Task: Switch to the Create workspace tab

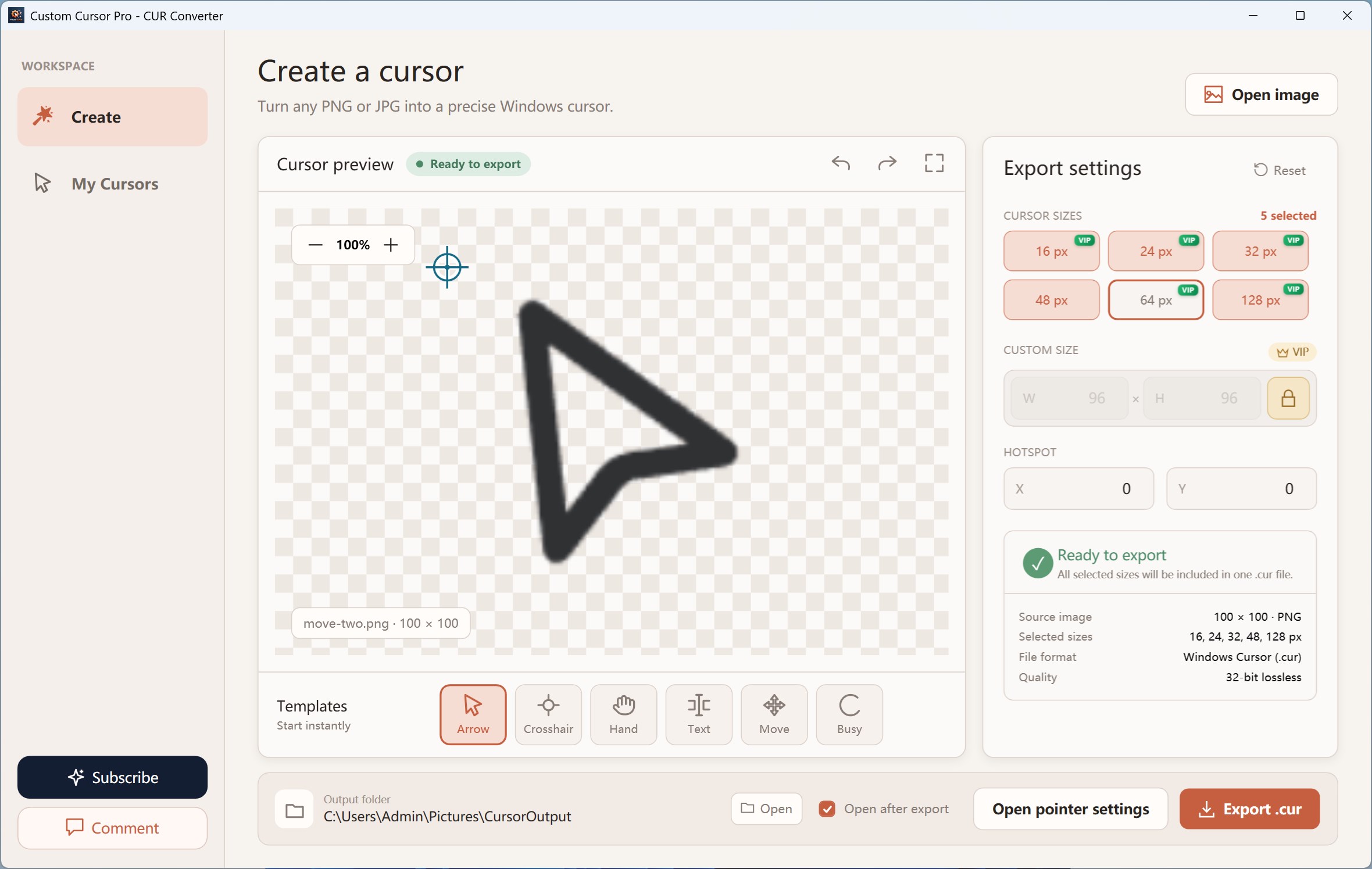Action: pyautogui.click(x=112, y=117)
